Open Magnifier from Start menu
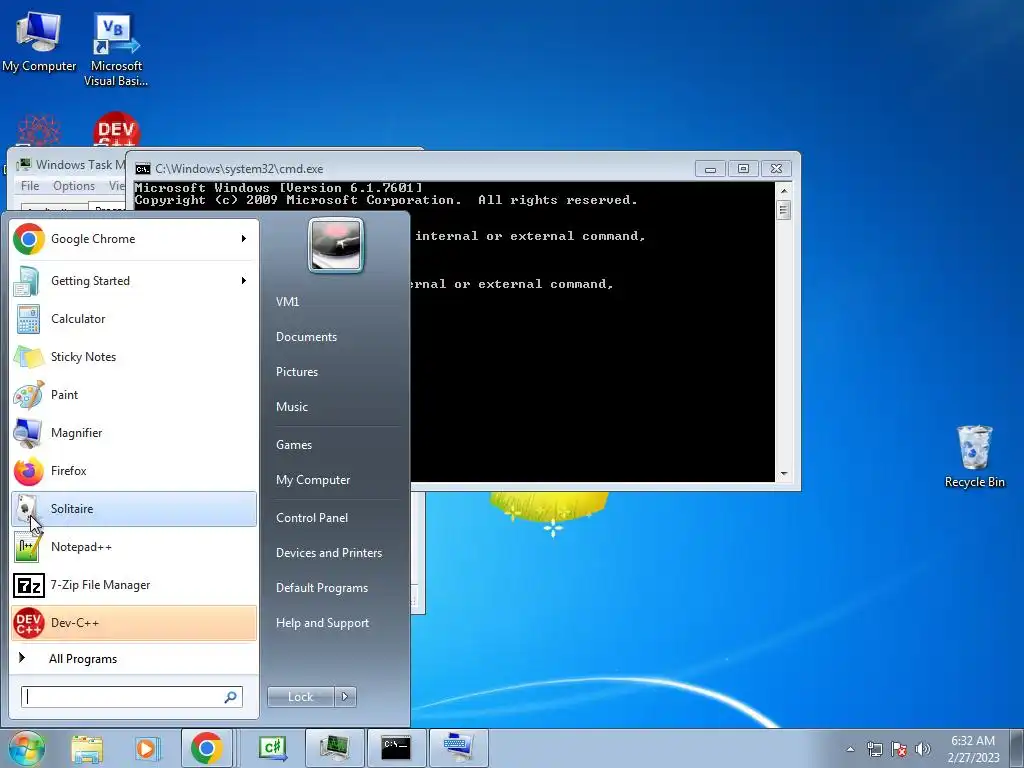This screenshot has height=768, width=1024. (x=134, y=432)
